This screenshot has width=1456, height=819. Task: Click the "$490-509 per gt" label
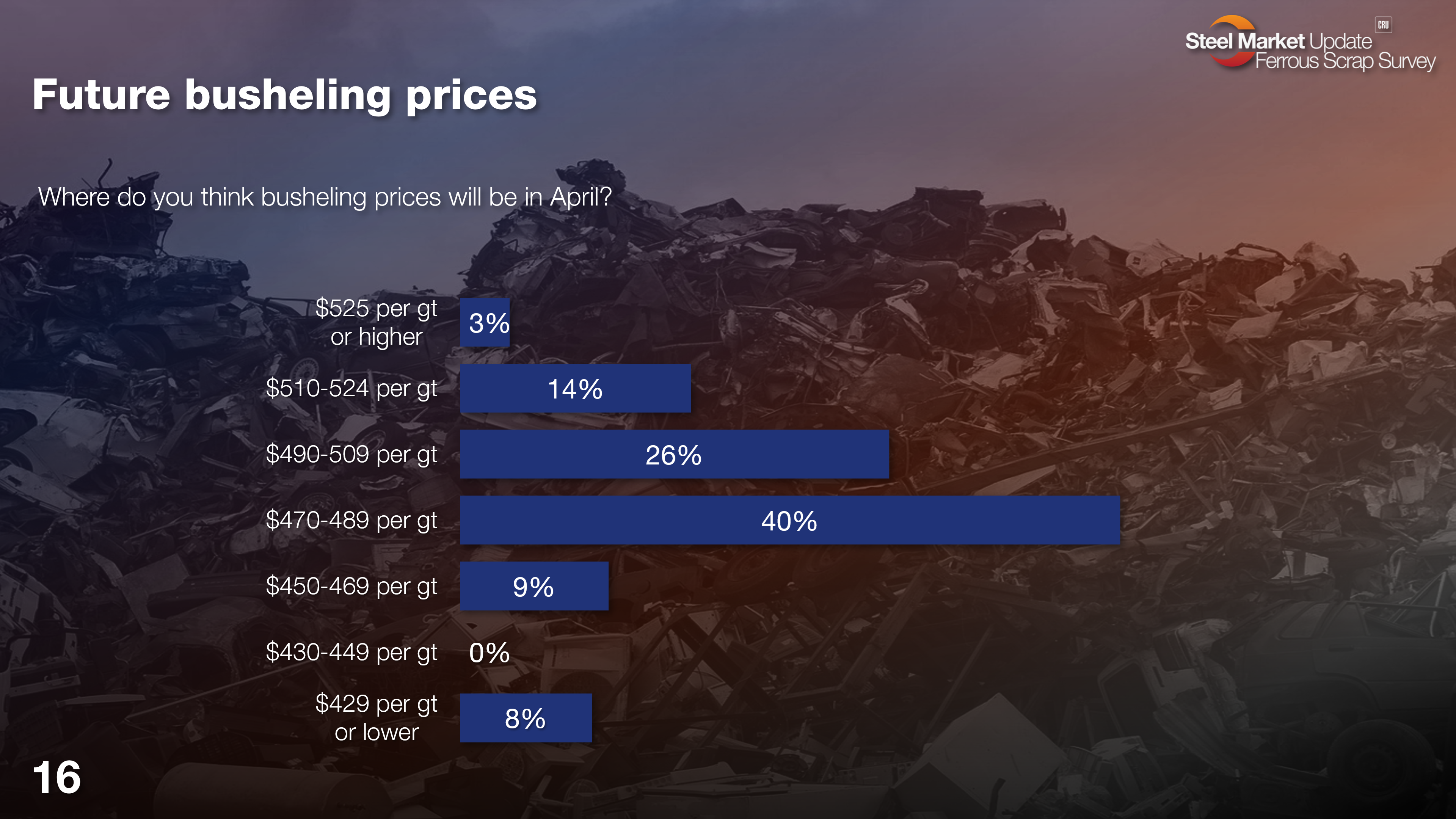pos(351,454)
